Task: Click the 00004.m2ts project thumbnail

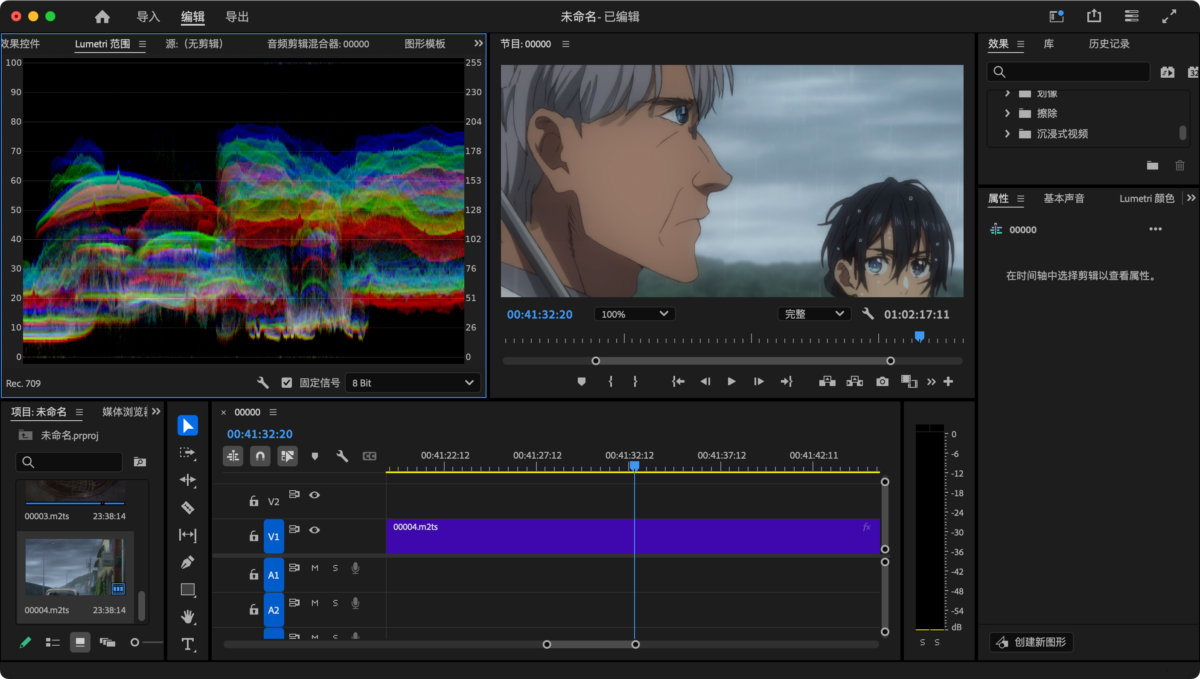Action: [x=75, y=567]
